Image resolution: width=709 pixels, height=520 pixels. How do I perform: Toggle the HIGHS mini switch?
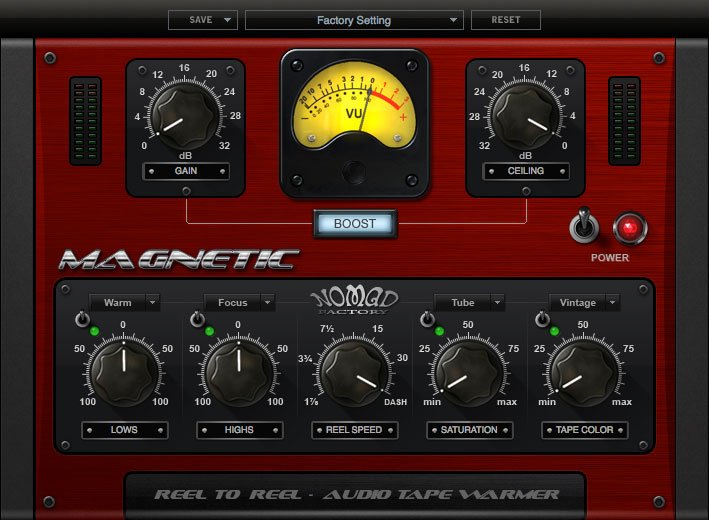pyautogui.click(x=197, y=319)
